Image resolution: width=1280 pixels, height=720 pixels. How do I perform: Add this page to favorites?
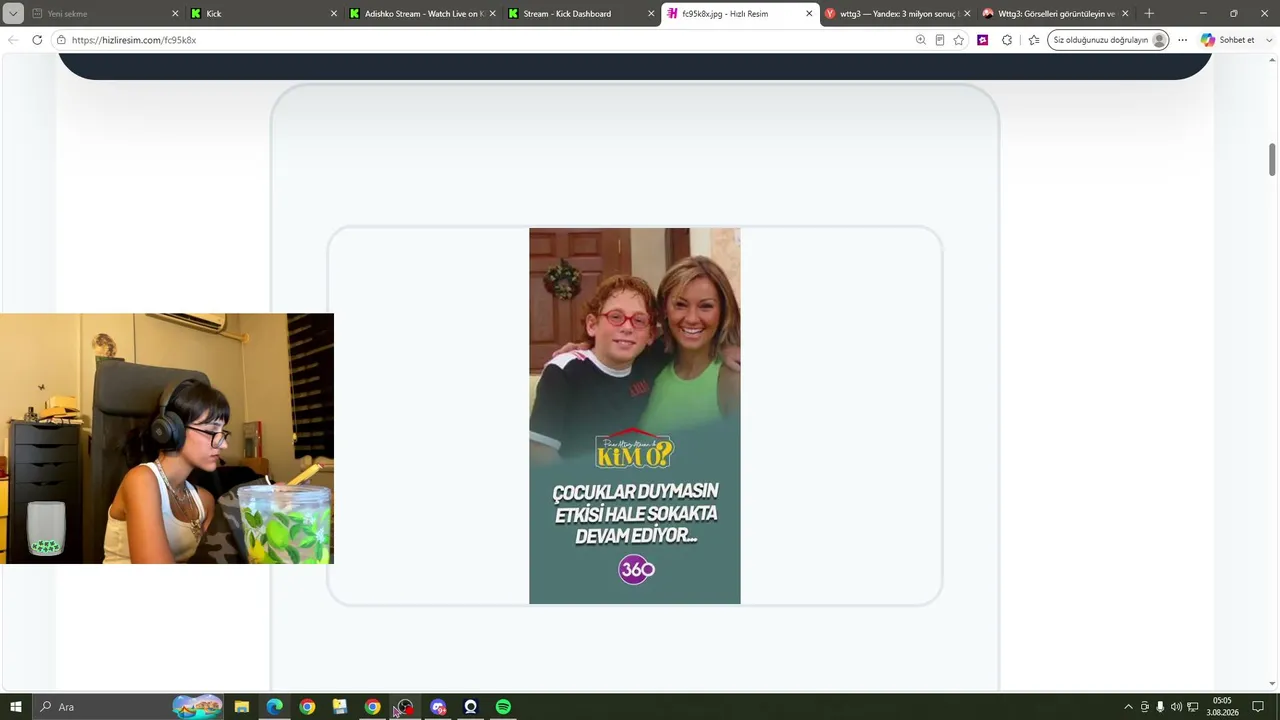point(959,40)
